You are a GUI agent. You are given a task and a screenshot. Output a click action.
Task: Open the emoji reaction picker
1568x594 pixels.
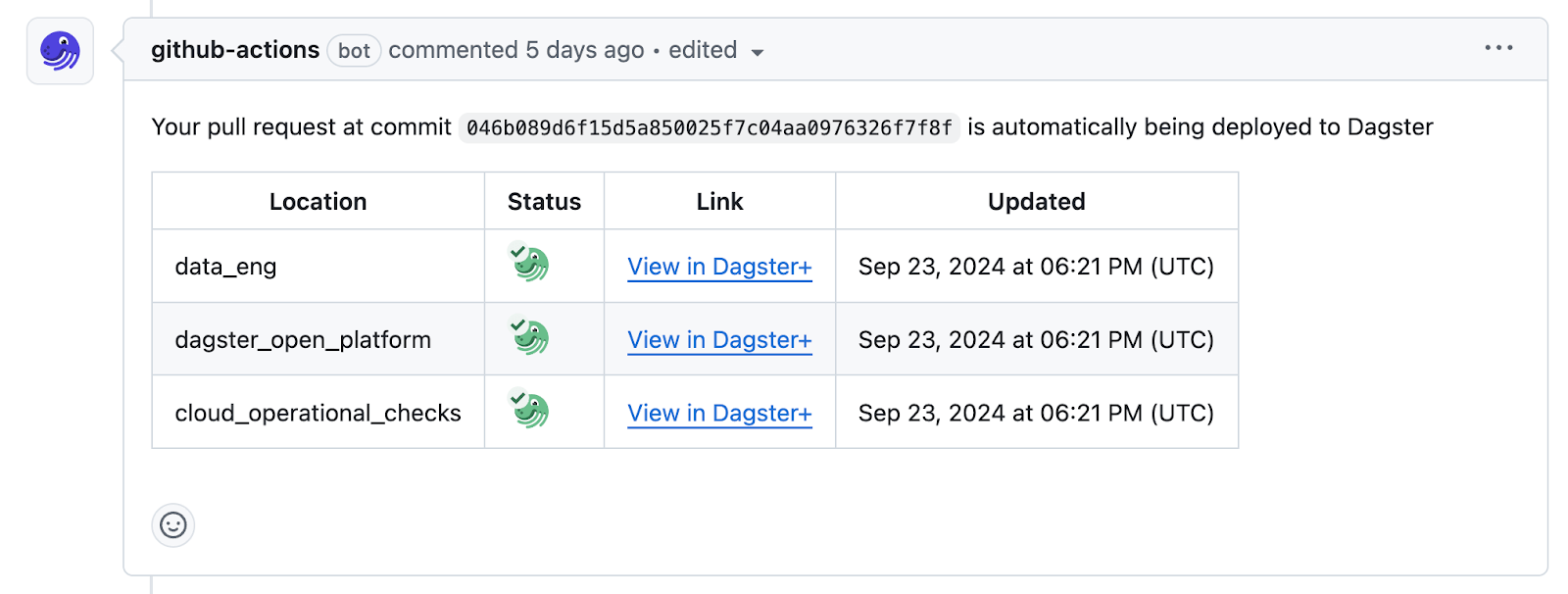[173, 525]
